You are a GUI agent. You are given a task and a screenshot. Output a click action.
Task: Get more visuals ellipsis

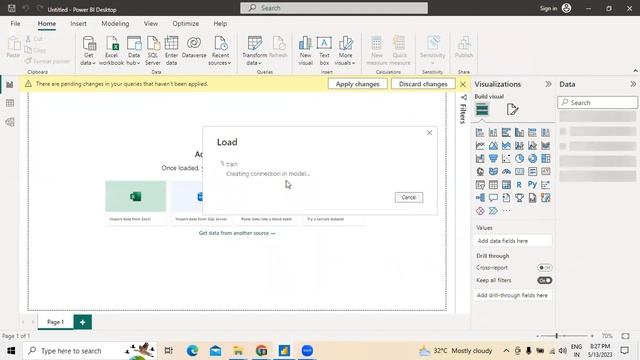pyautogui.click(x=506, y=211)
